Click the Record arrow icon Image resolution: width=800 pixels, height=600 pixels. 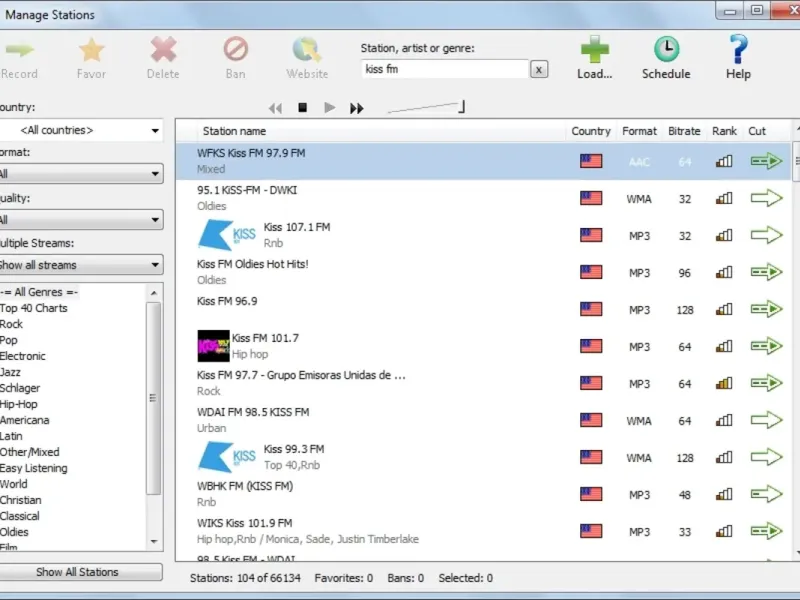point(19,50)
